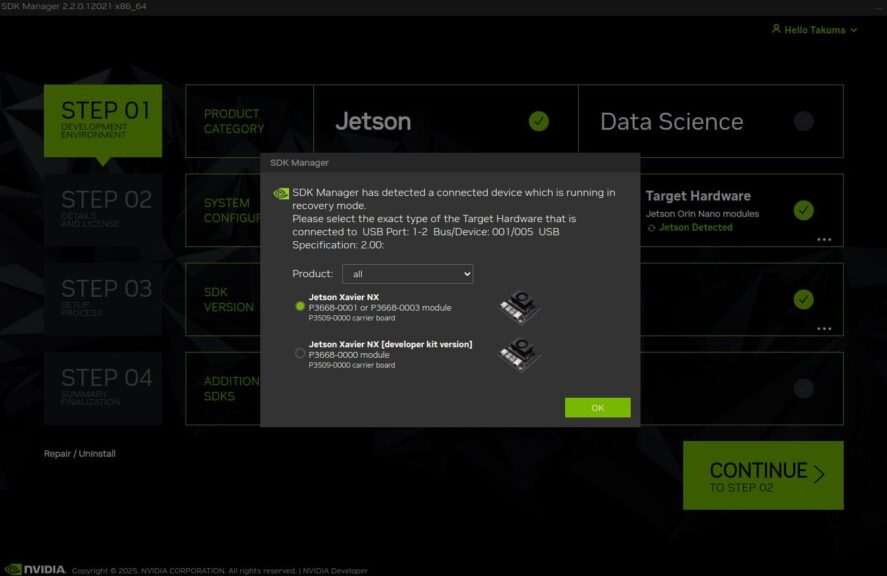This screenshot has width=887, height=576.
Task: Open the Product dropdown set to all
Action: (x=407, y=274)
